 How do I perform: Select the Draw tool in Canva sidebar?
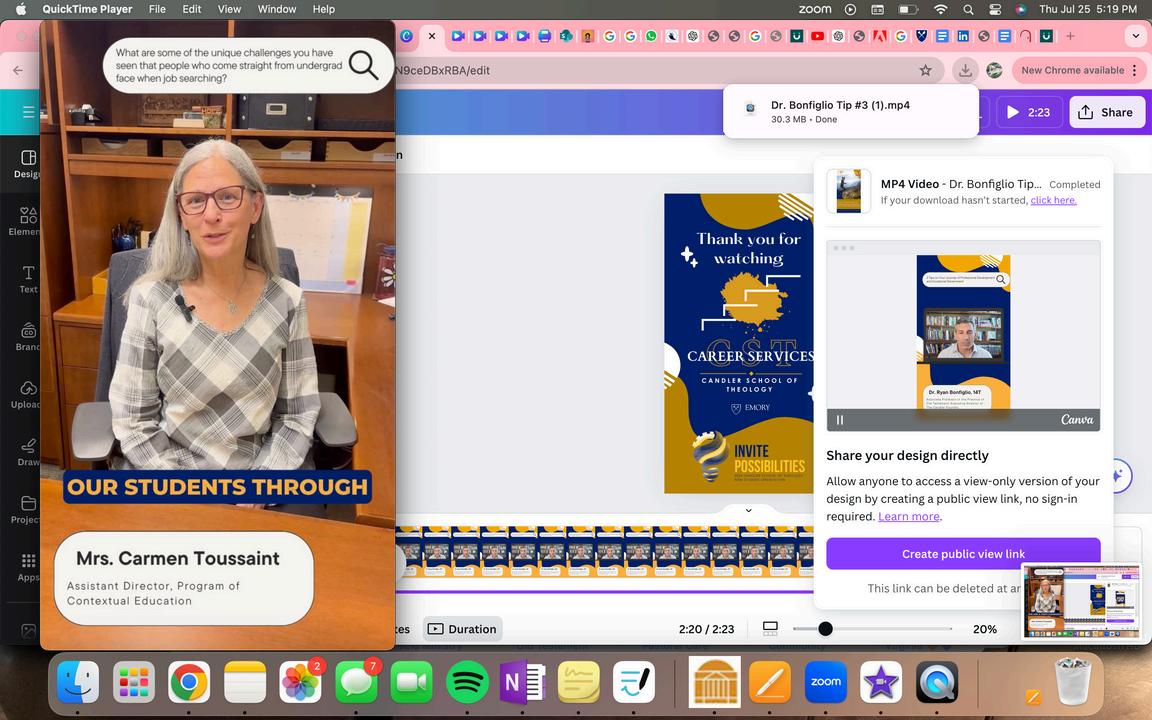(28, 451)
